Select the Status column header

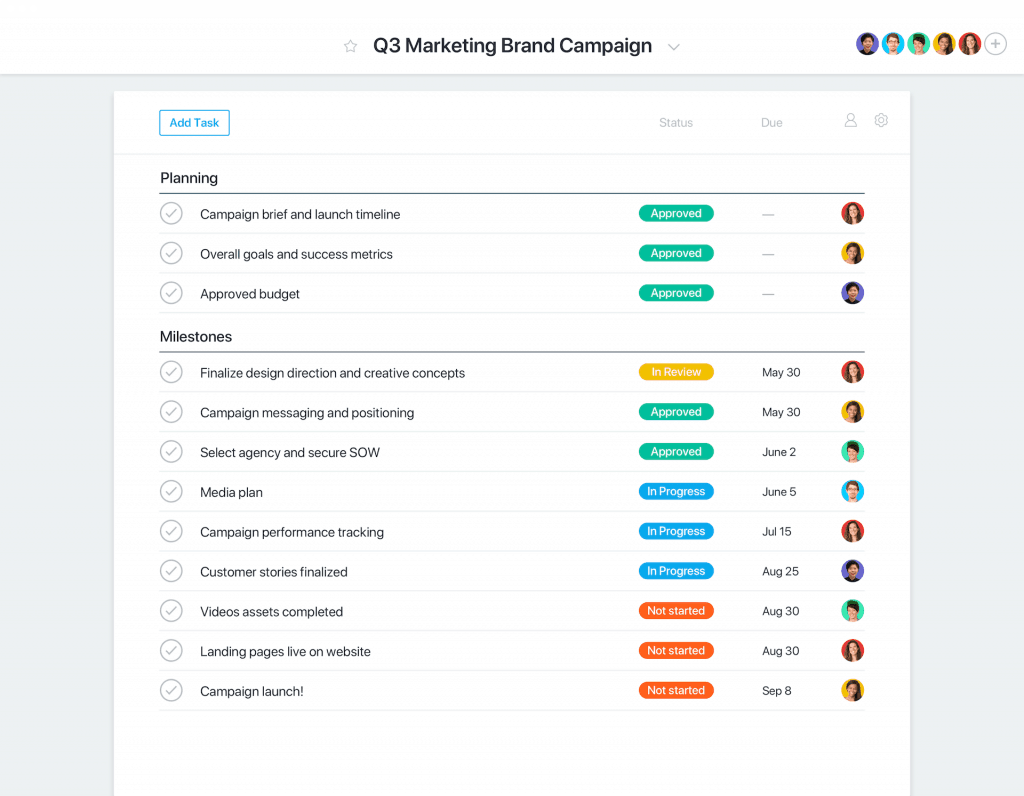click(675, 122)
